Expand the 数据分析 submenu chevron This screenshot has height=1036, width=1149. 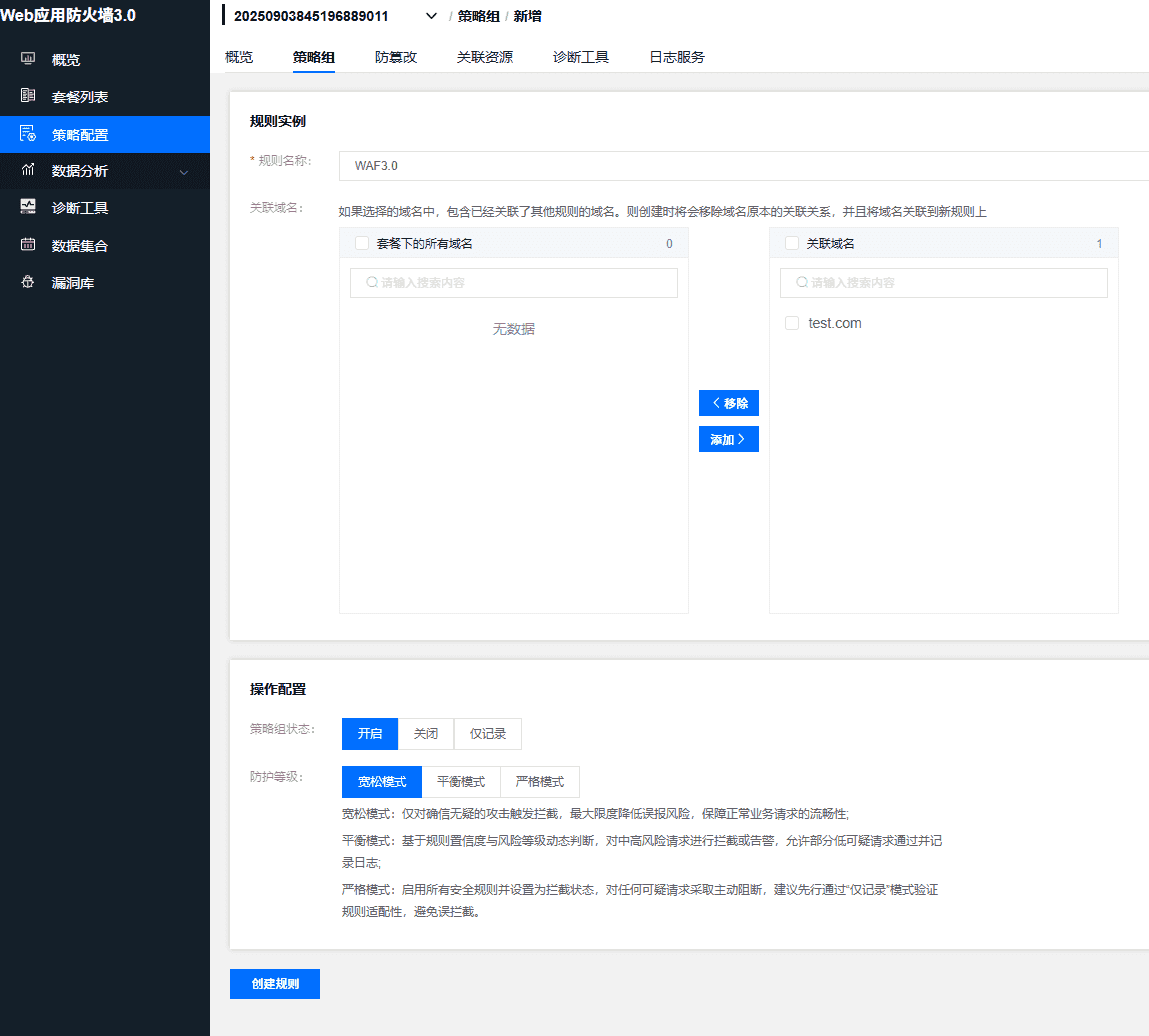click(x=183, y=172)
